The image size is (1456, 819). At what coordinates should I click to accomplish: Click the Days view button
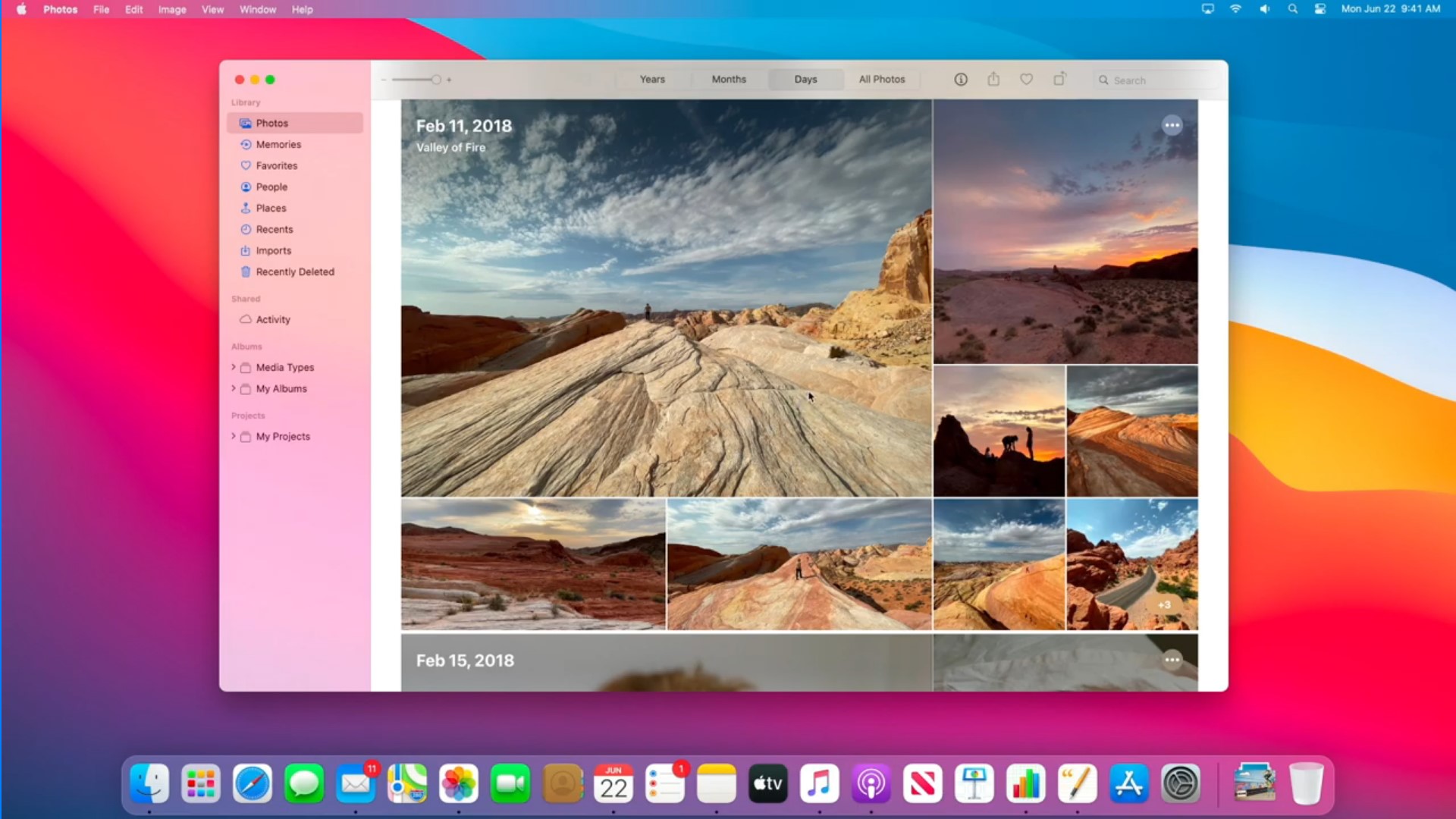pos(805,79)
